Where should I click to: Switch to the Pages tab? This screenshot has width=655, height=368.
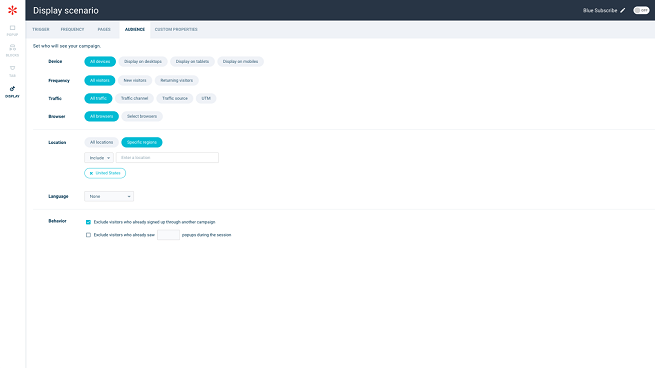[104, 29]
